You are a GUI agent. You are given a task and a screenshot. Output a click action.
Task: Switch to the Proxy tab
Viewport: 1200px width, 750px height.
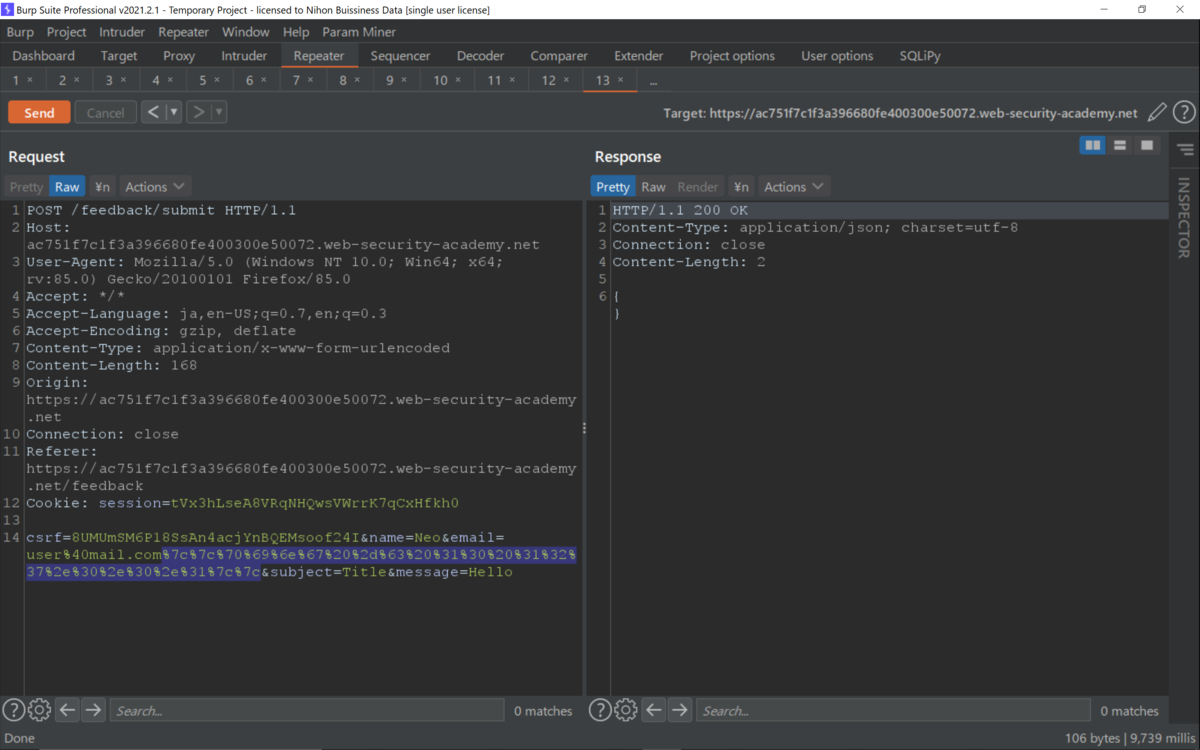[x=179, y=56]
